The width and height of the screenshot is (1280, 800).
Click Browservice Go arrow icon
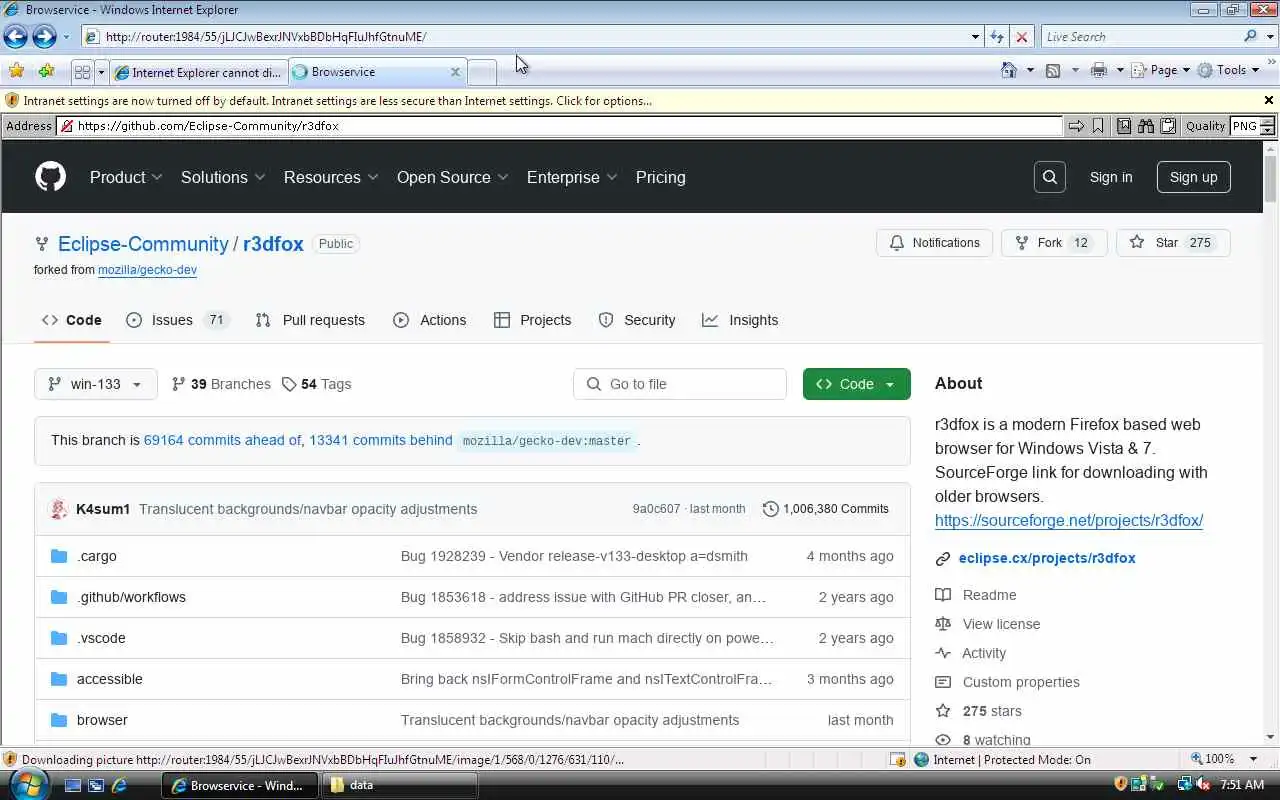click(1076, 126)
